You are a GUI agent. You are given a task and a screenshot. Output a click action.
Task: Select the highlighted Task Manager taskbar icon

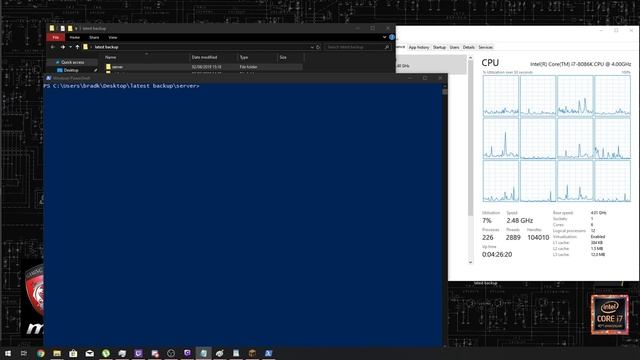(203, 353)
